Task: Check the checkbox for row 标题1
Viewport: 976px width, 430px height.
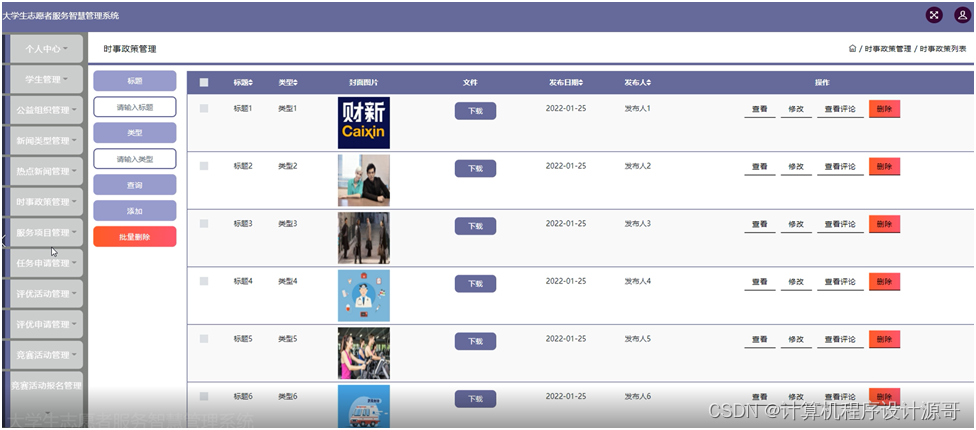Action: pyautogui.click(x=204, y=108)
